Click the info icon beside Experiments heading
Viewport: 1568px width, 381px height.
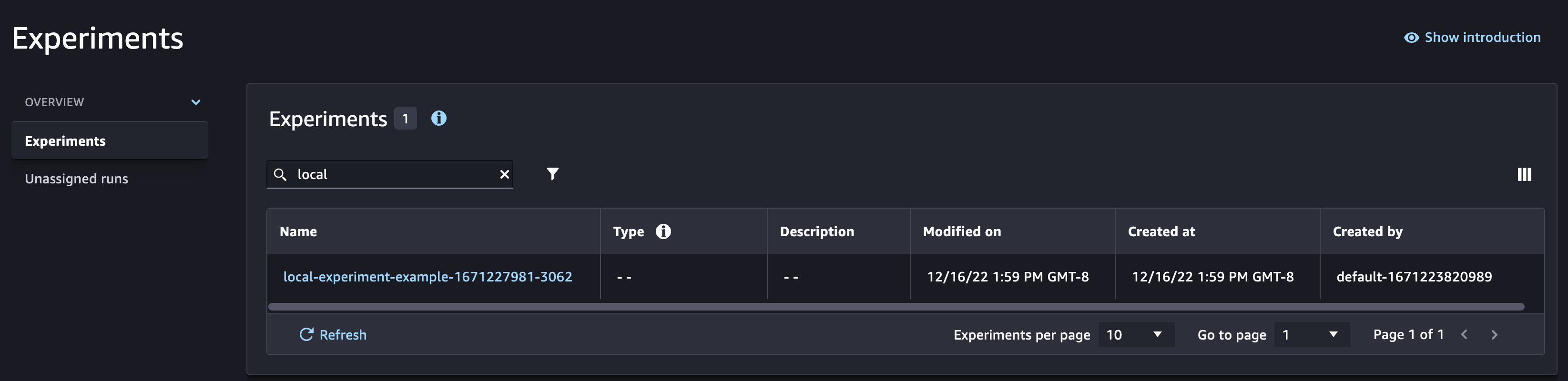pyautogui.click(x=438, y=118)
